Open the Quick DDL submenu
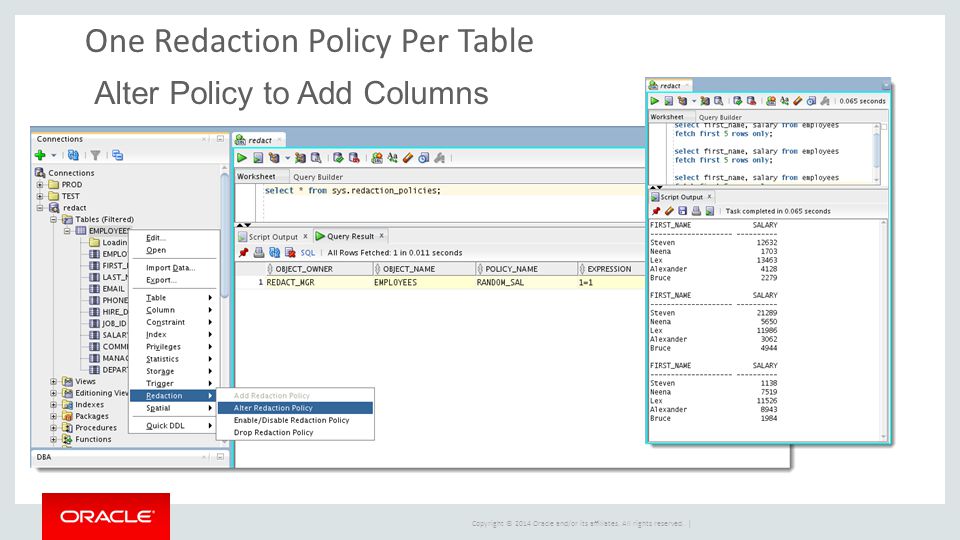 click(x=173, y=426)
